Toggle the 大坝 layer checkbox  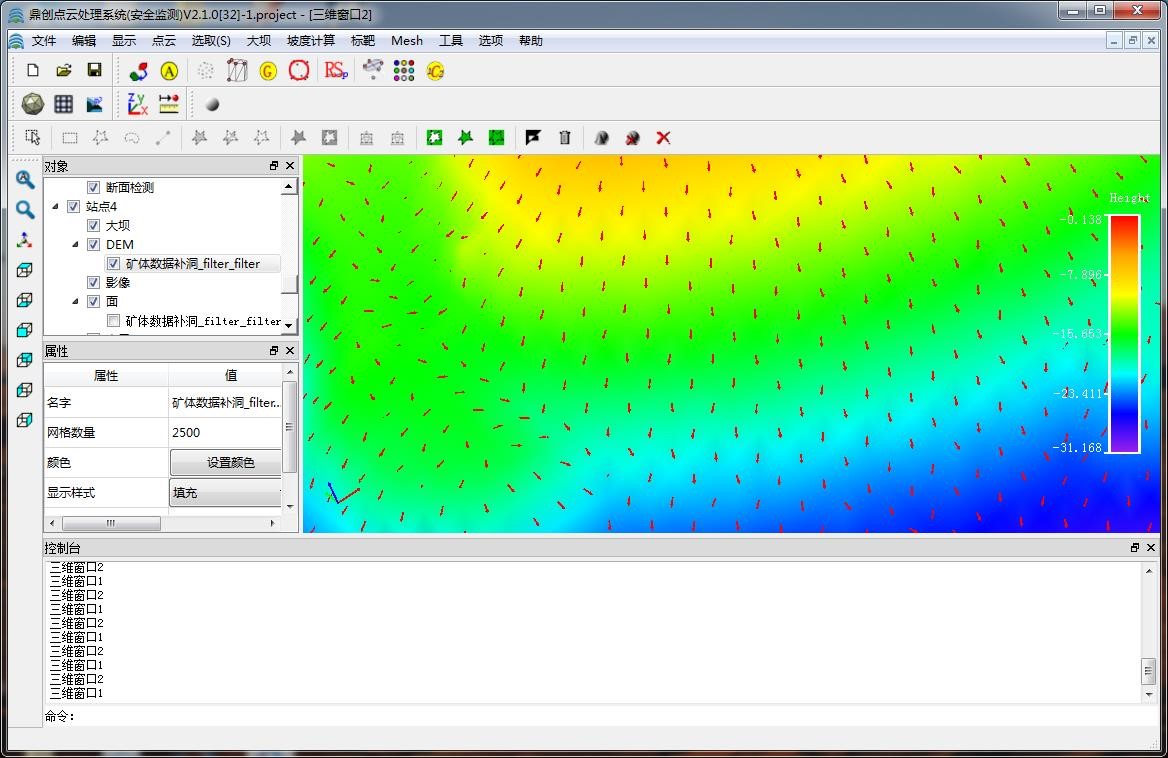click(x=94, y=226)
